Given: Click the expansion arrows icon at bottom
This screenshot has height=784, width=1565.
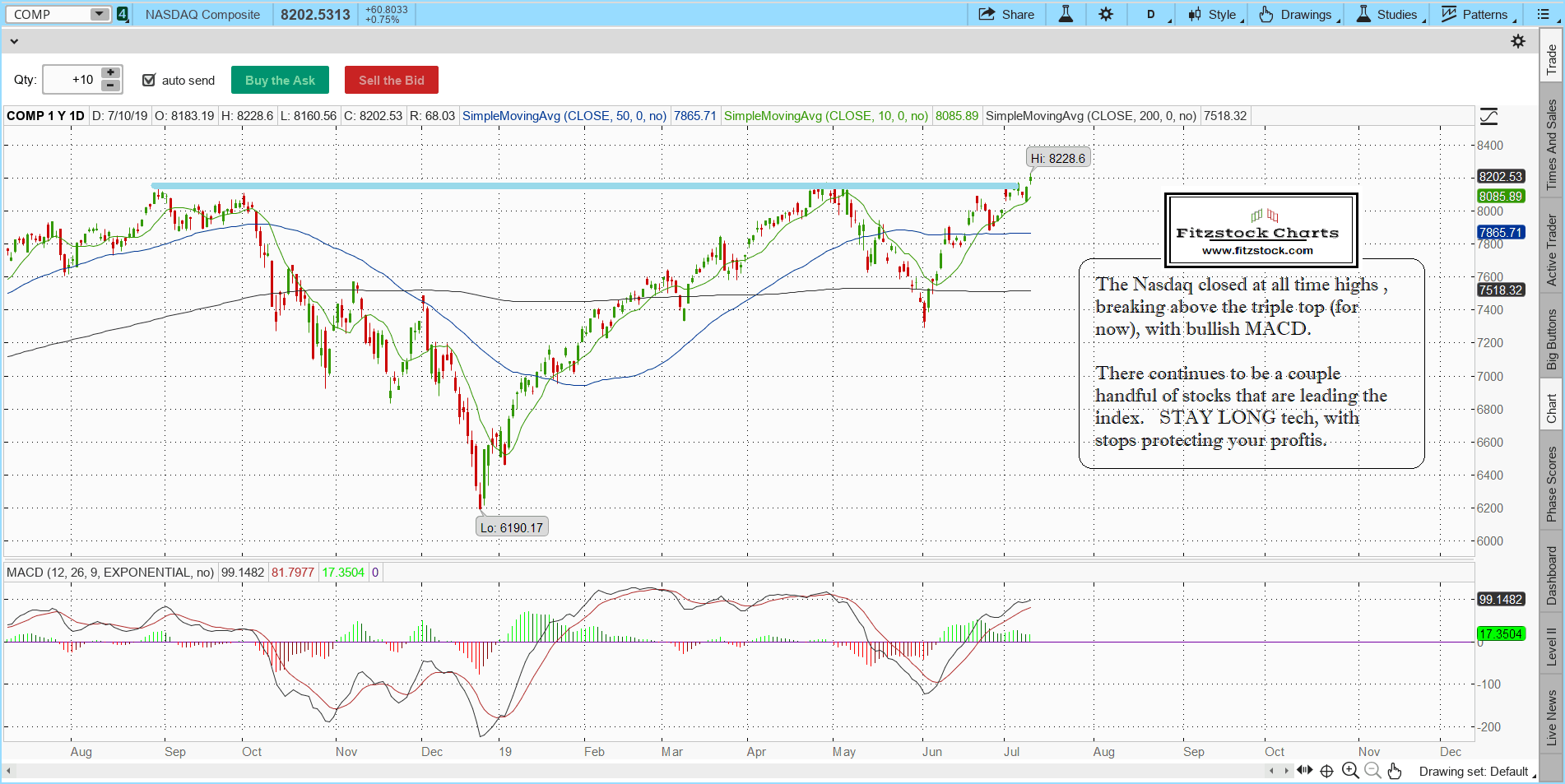Looking at the screenshot, I should point(1304,771).
